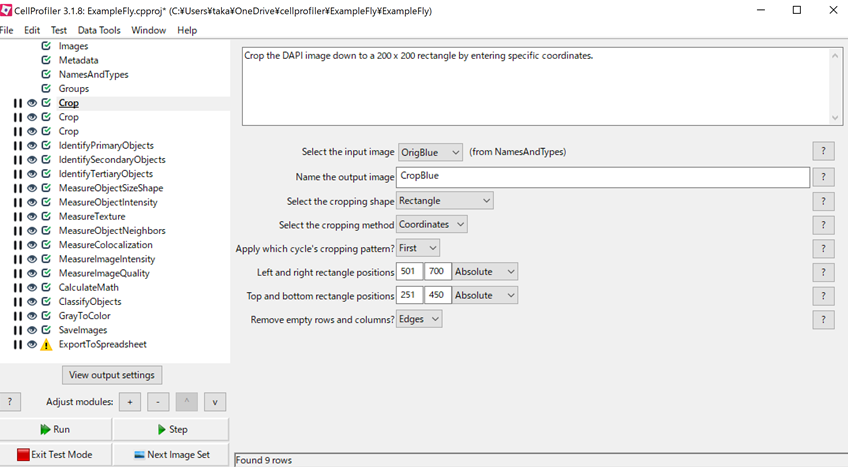Toggle pause on ExportToSpreadsheet module
Screen dimensions: 848x467
[x=18, y=345]
